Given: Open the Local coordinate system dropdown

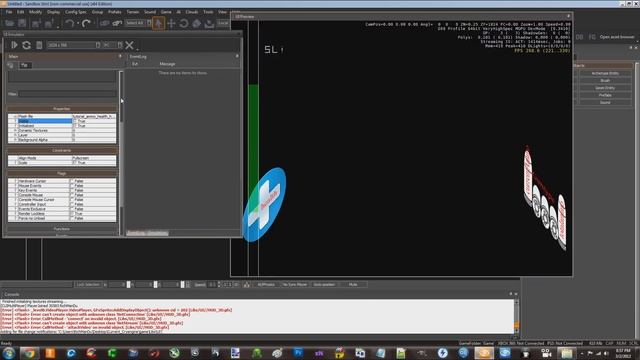Looking at the screenshot, I should [x=223, y=23].
